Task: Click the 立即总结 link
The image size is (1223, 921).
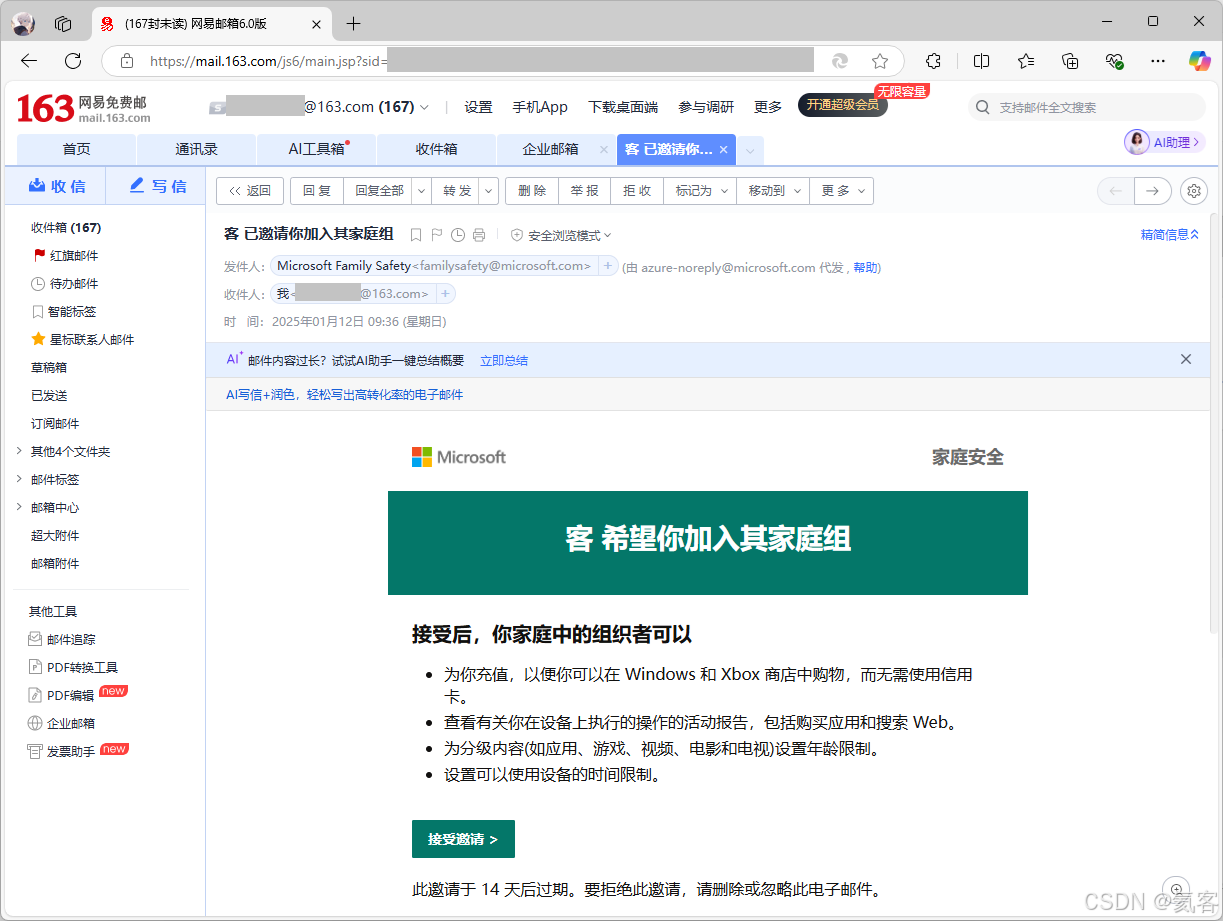Action: tap(504, 360)
